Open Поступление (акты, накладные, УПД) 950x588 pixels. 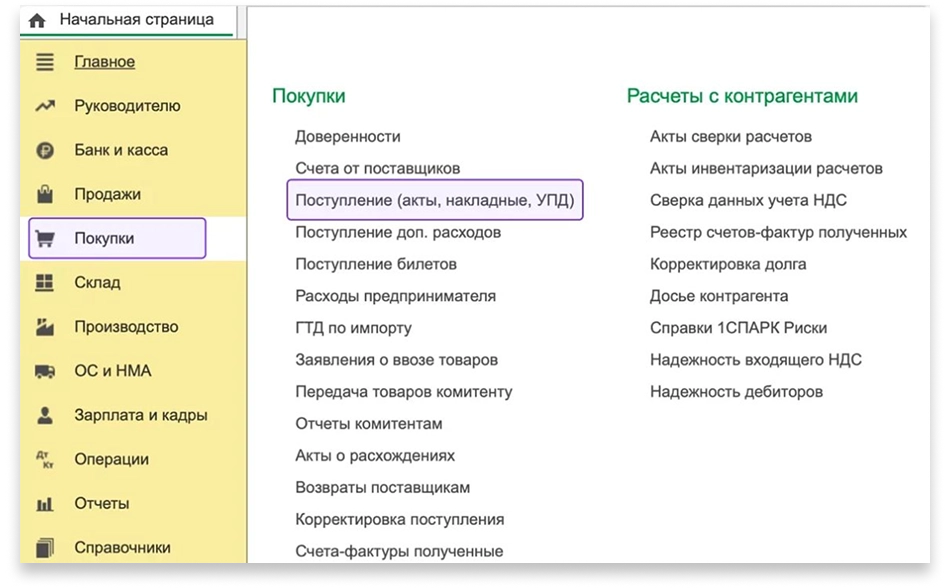(x=435, y=200)
